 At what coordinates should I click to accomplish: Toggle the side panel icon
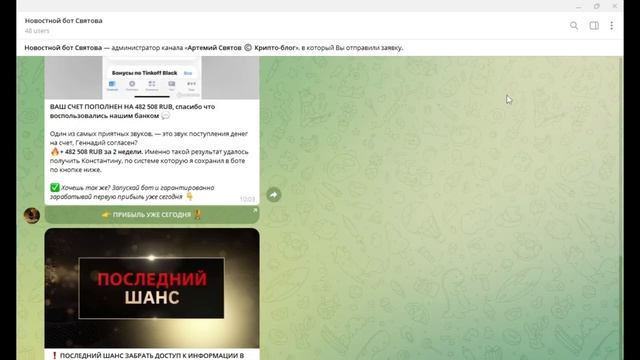pos(594,26)
